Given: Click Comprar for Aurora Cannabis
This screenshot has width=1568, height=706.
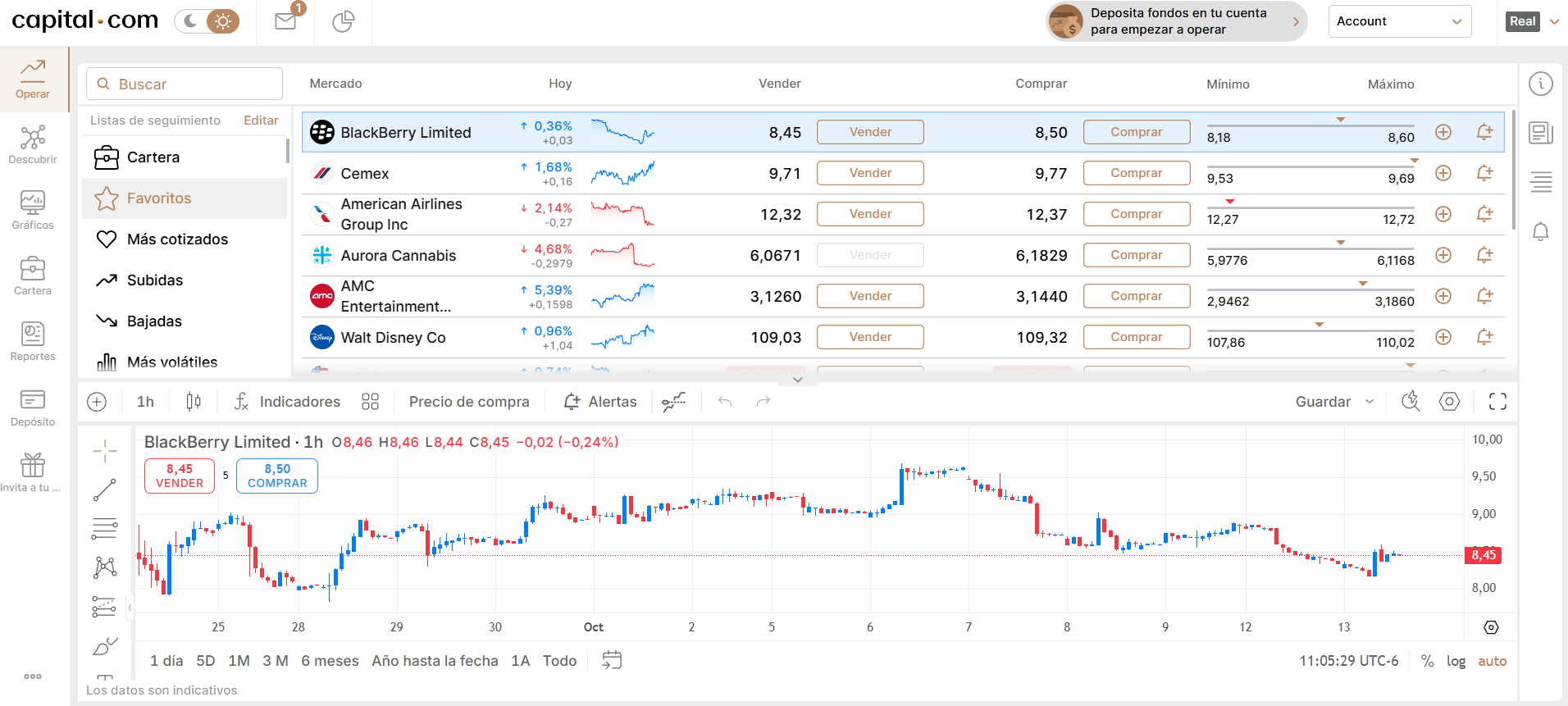Looking at the screenshot, I should tap(1137, 255).
